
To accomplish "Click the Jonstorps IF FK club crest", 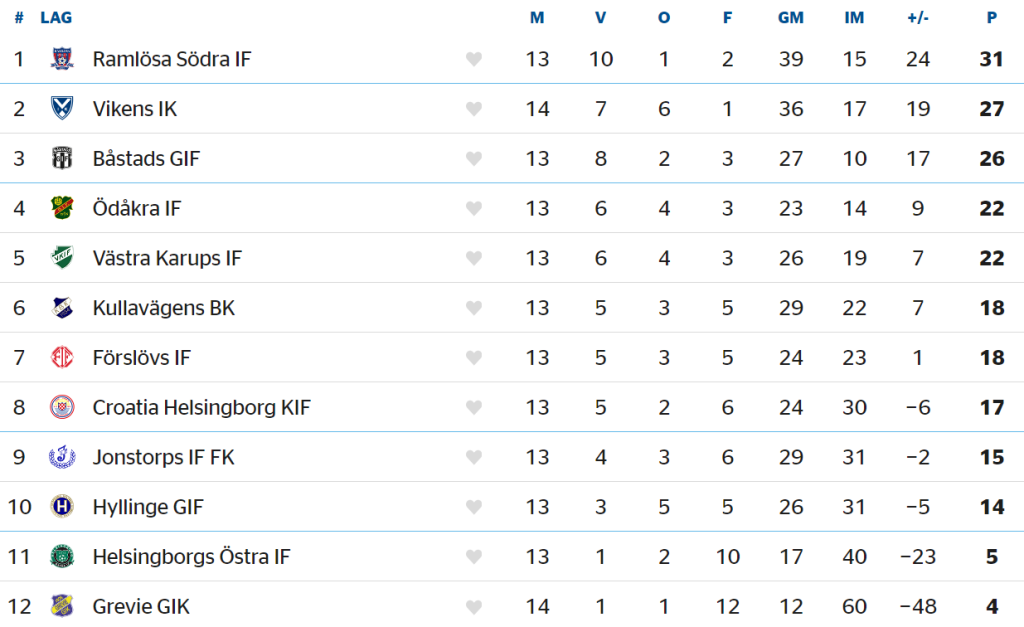I will 62,457.
